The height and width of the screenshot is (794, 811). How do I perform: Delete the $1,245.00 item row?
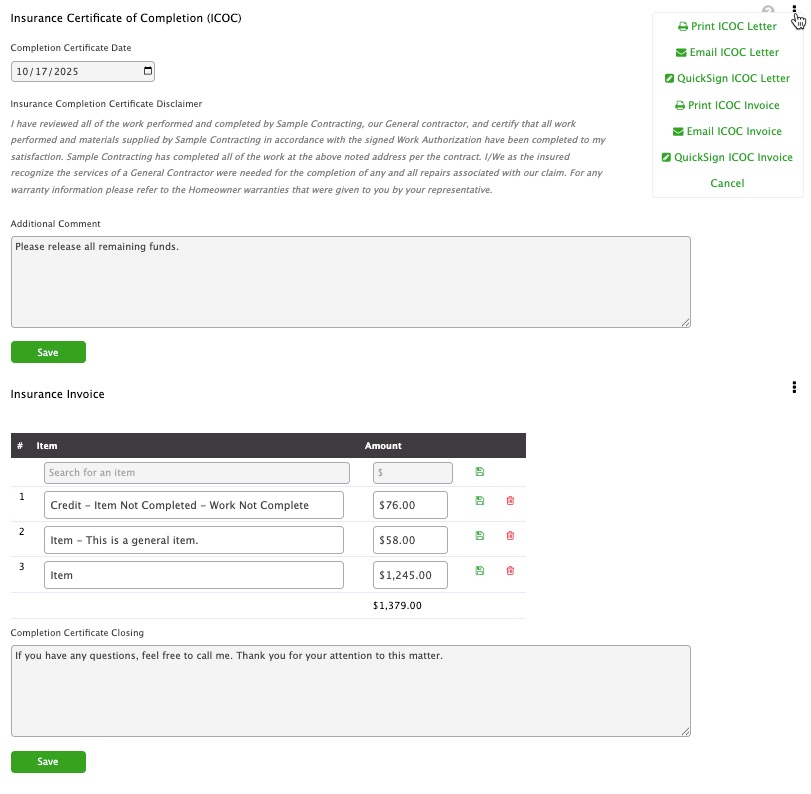(x=510, y=571)
